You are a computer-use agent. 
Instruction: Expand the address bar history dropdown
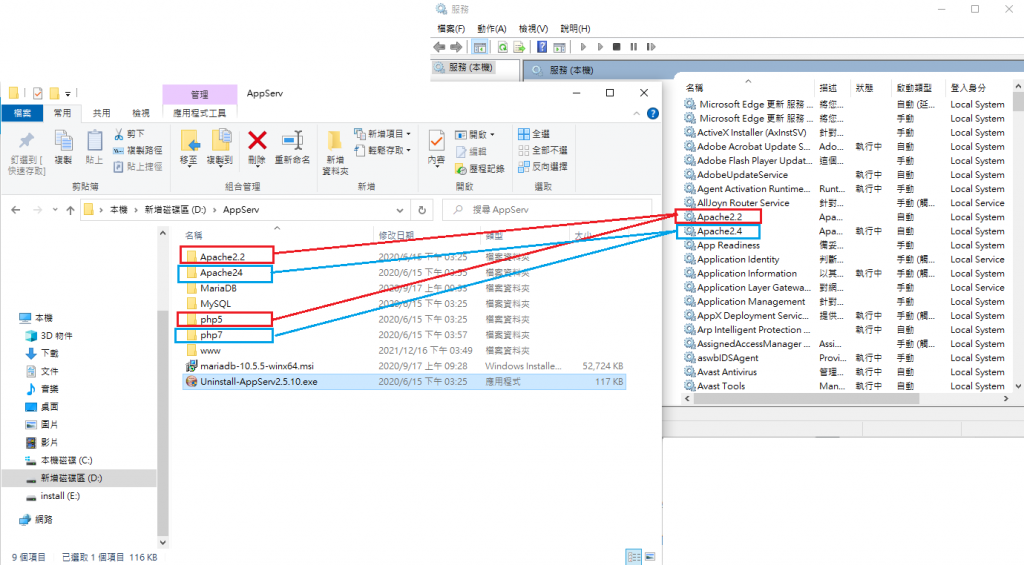pos(400,210)
